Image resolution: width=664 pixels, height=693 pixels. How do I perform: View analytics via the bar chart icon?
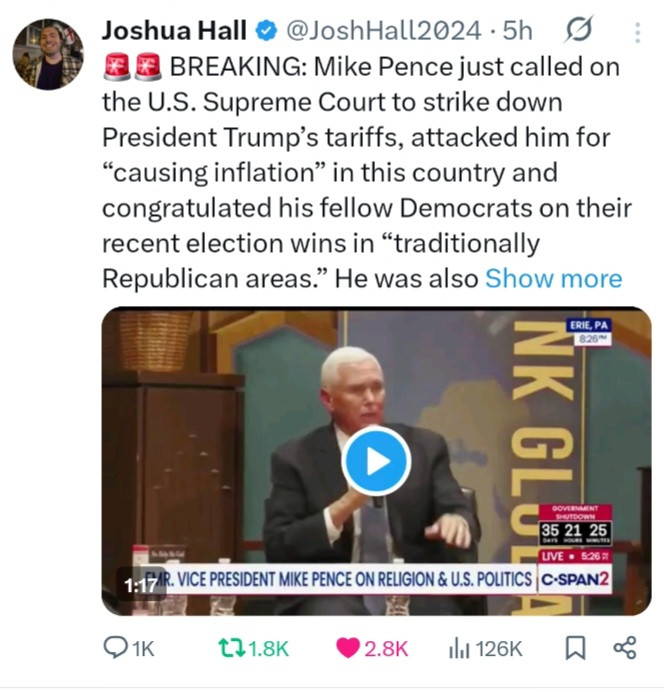click(459, 649)
